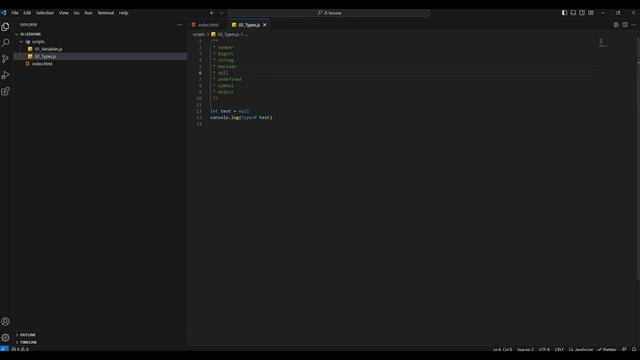Click line number 14 in the gutter
The width and height of the screenshot is (640, 360).
click(199, 124)
